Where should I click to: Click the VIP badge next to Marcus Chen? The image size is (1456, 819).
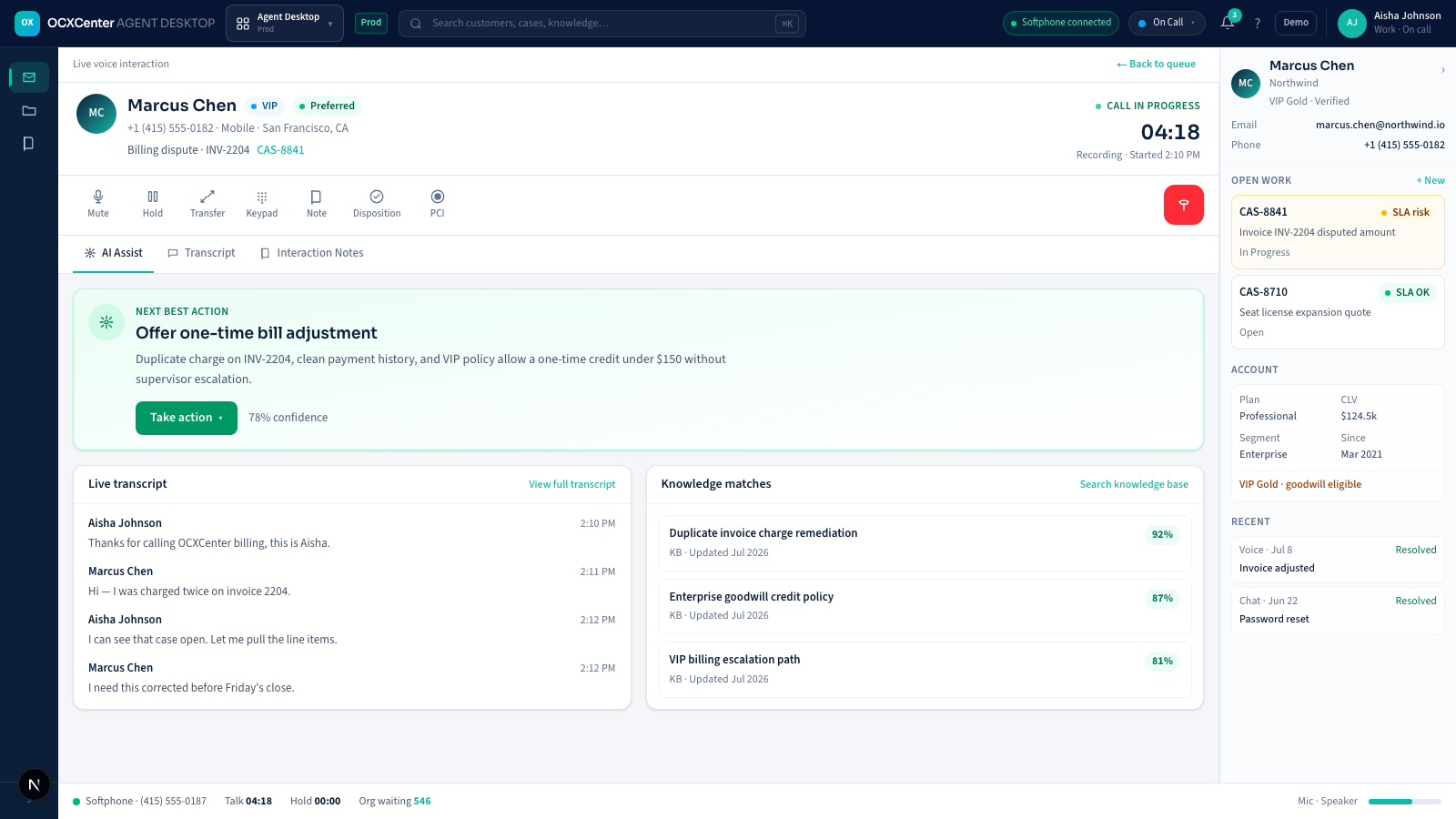[x=264, y=106]
